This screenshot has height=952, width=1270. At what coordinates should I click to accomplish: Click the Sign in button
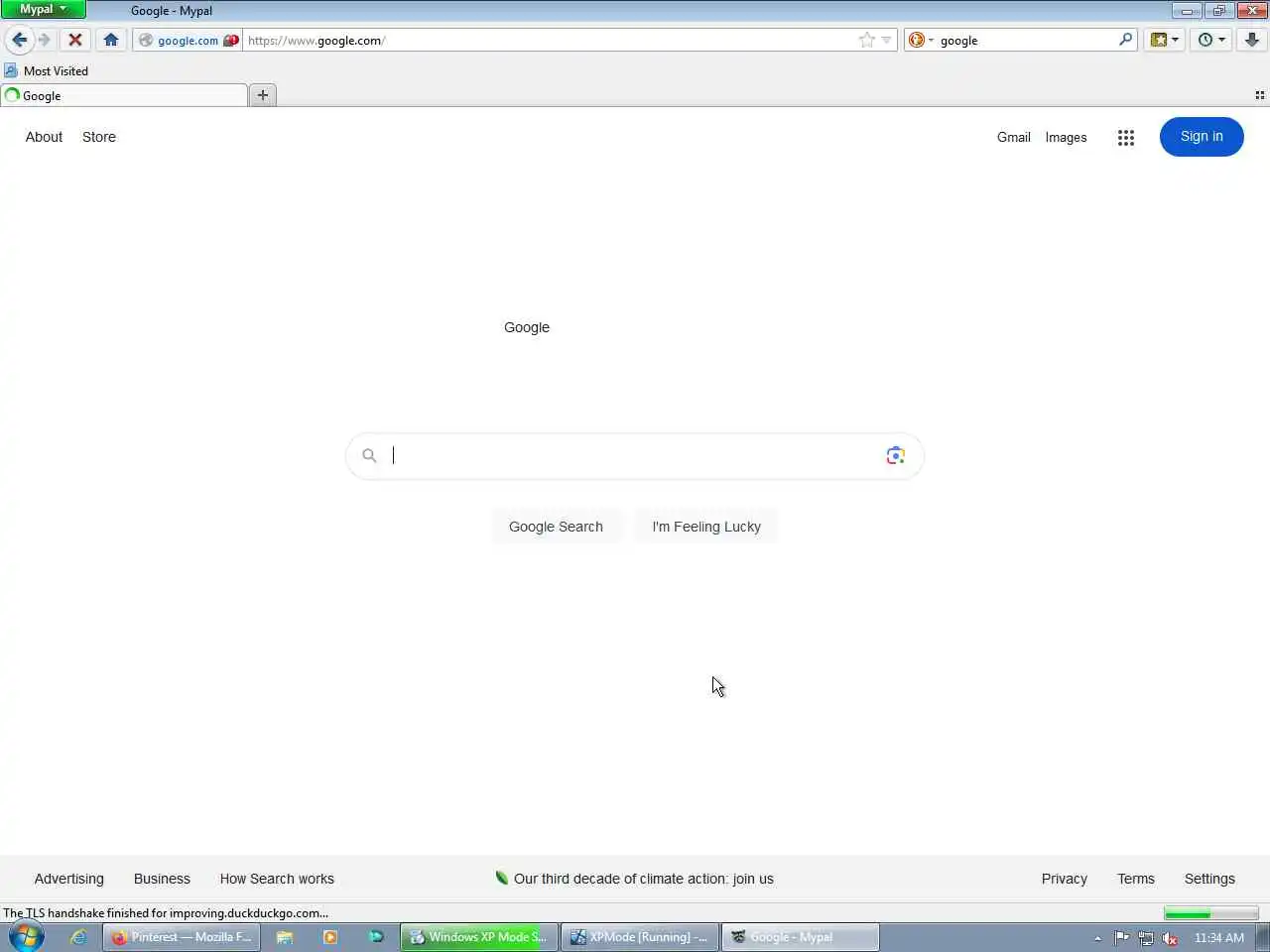click(1202, 137)
